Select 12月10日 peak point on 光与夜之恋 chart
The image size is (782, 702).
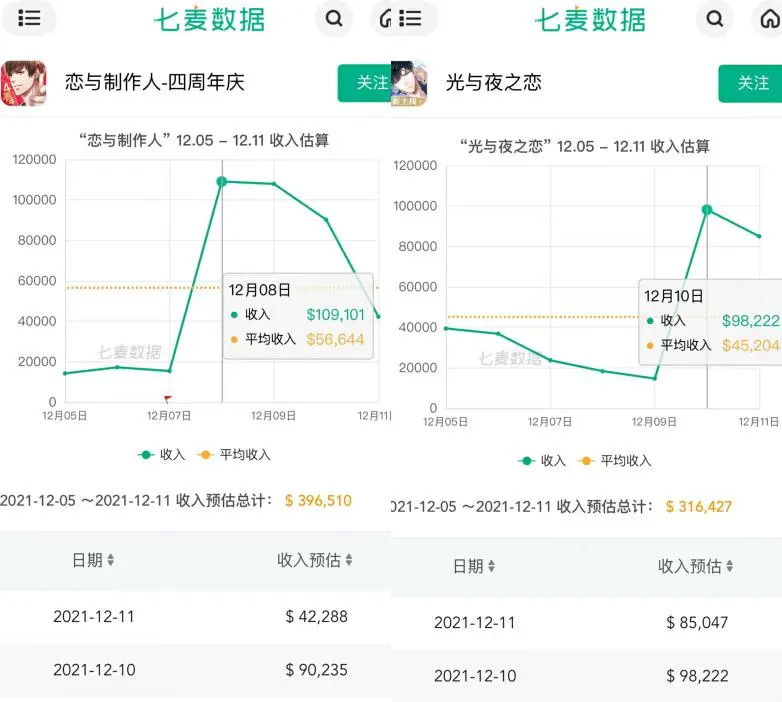707,209
